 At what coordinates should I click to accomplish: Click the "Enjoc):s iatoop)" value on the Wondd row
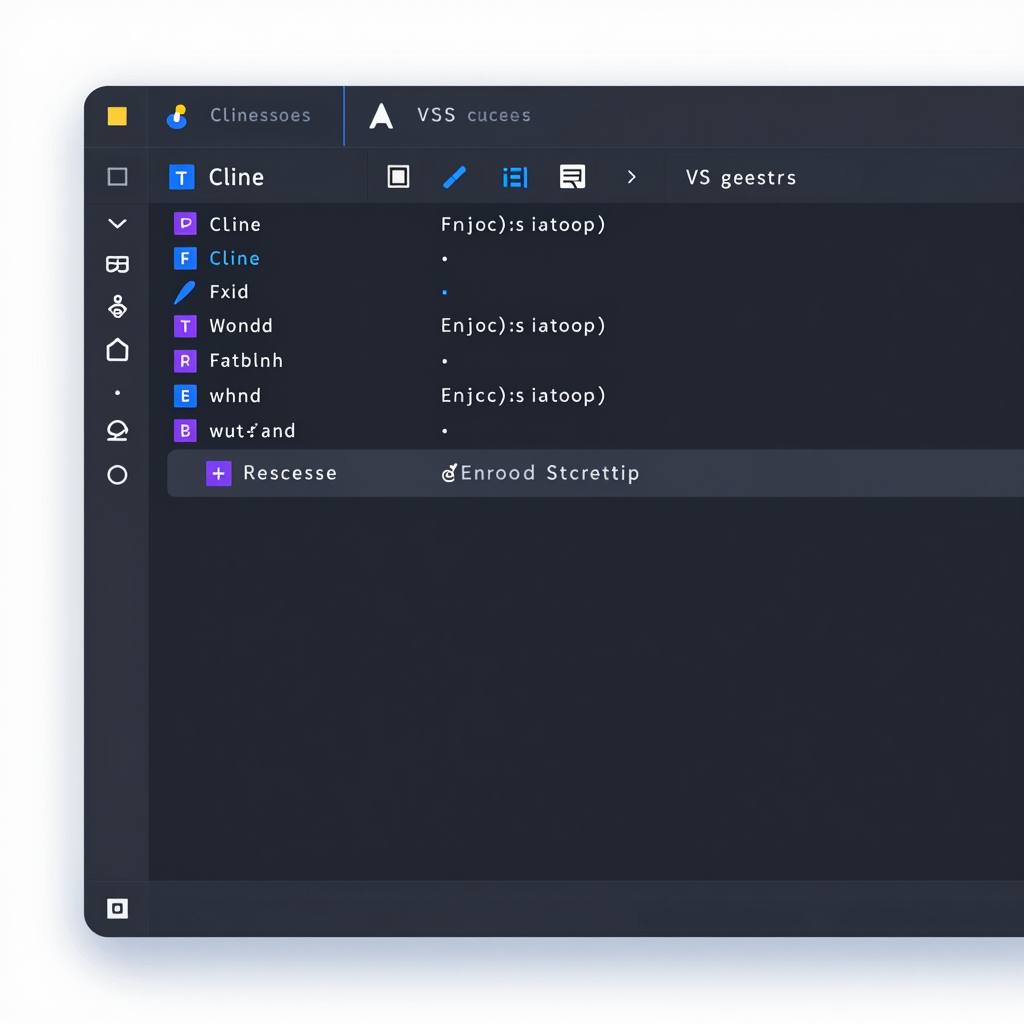coord(523,326)
